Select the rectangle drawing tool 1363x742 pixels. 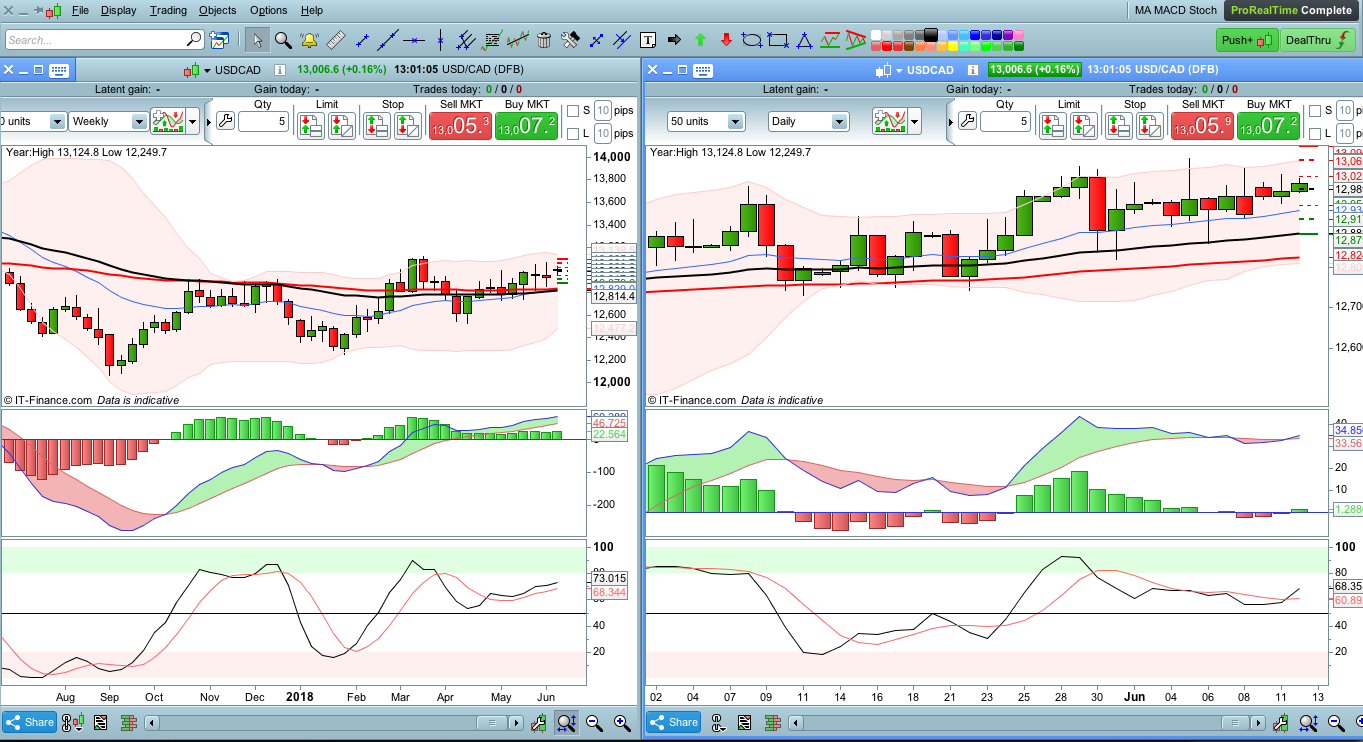(x=778, y=40)
